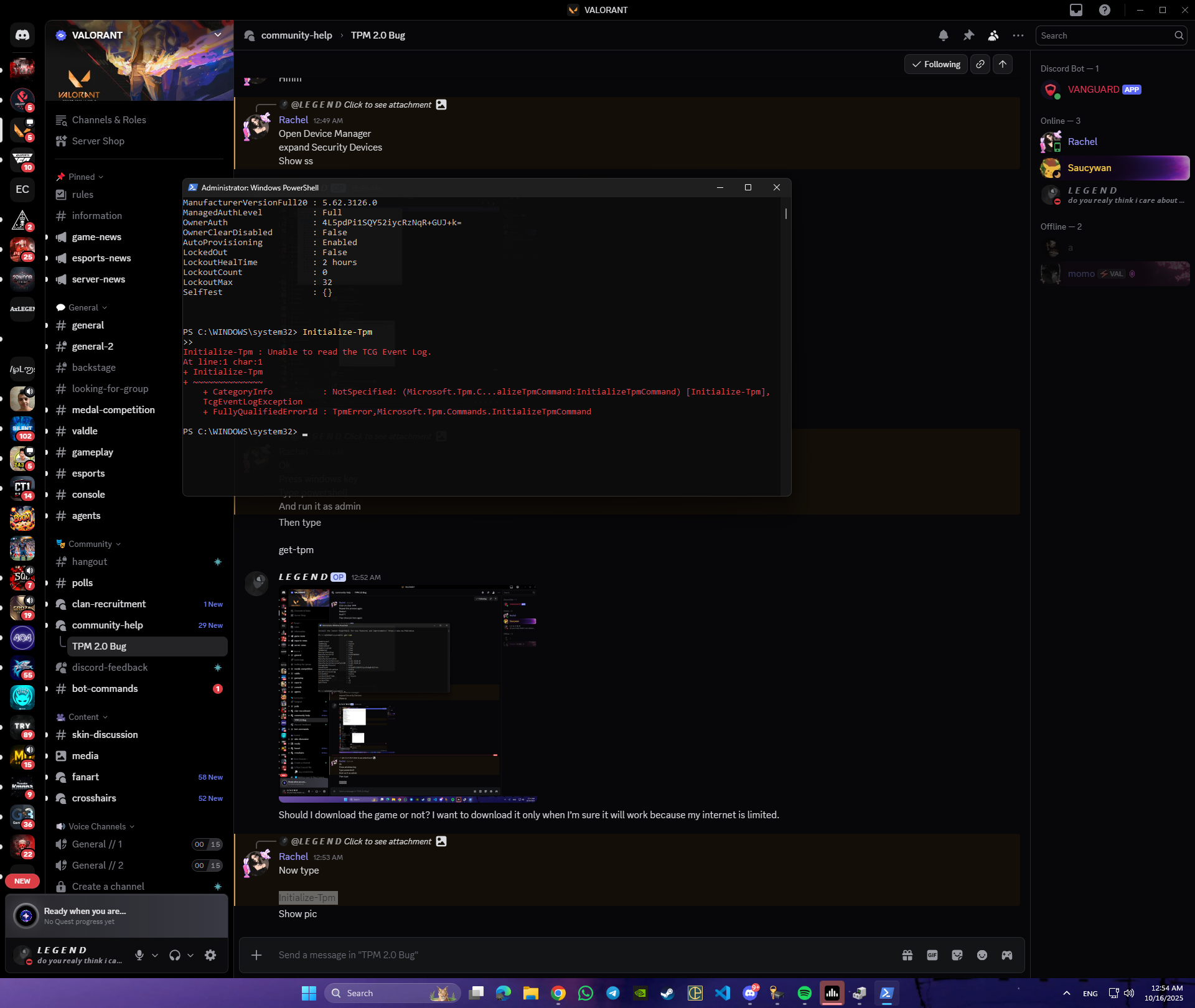The width and height of the screenshot is (1195, 1008).
Task: Collapse the General channel category
Action: (x=83, y=307)
